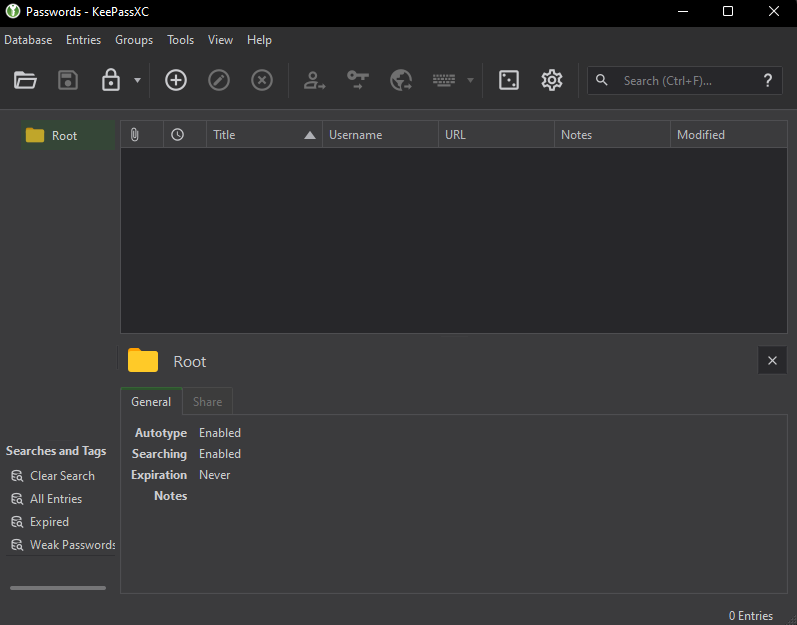This screenshot has height=625, width=797.
Task: Open the Database menu
Action: (28, 40)
